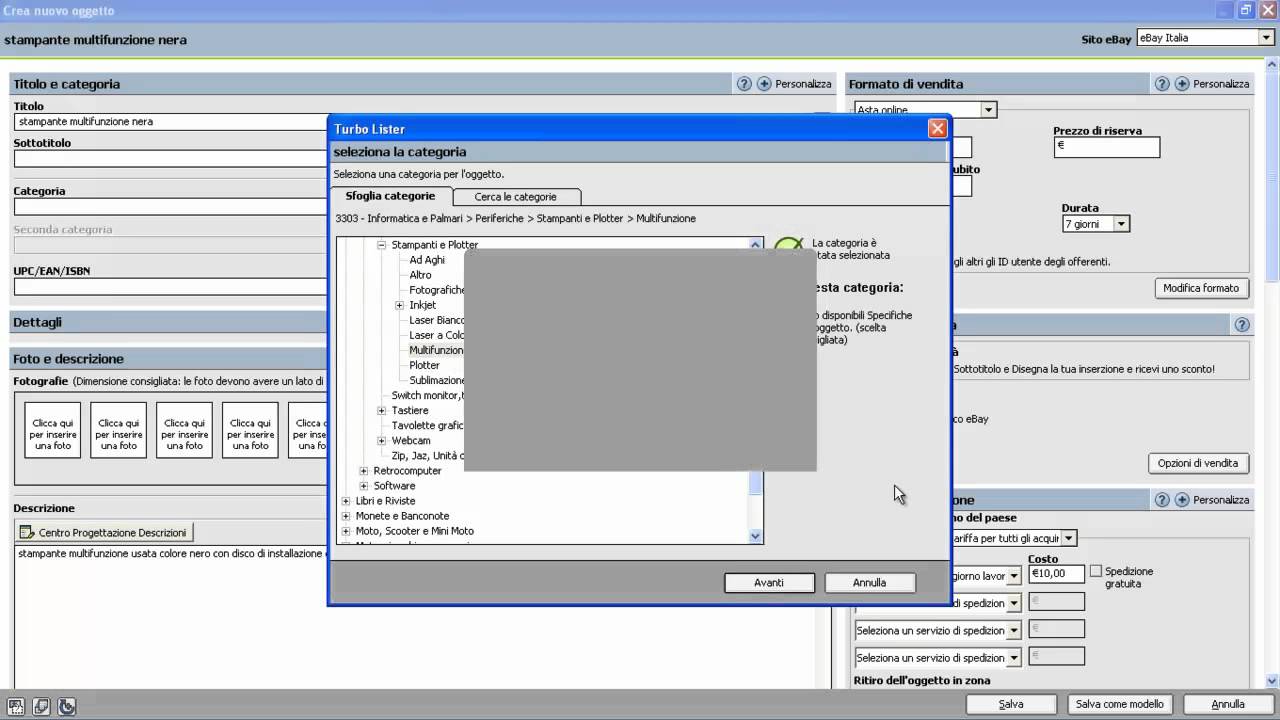Click Opzioni di vendita button

click(1198, 463)
